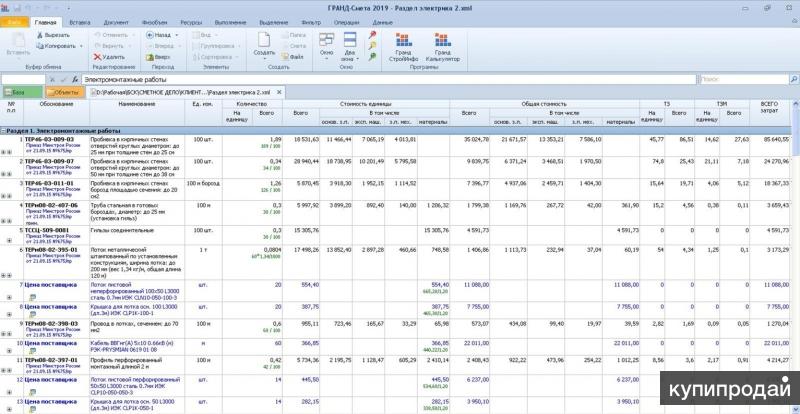Open the Назад dropdown arrow
The width and height of the screenshot is (800, 414).
(x=177, y=35)
